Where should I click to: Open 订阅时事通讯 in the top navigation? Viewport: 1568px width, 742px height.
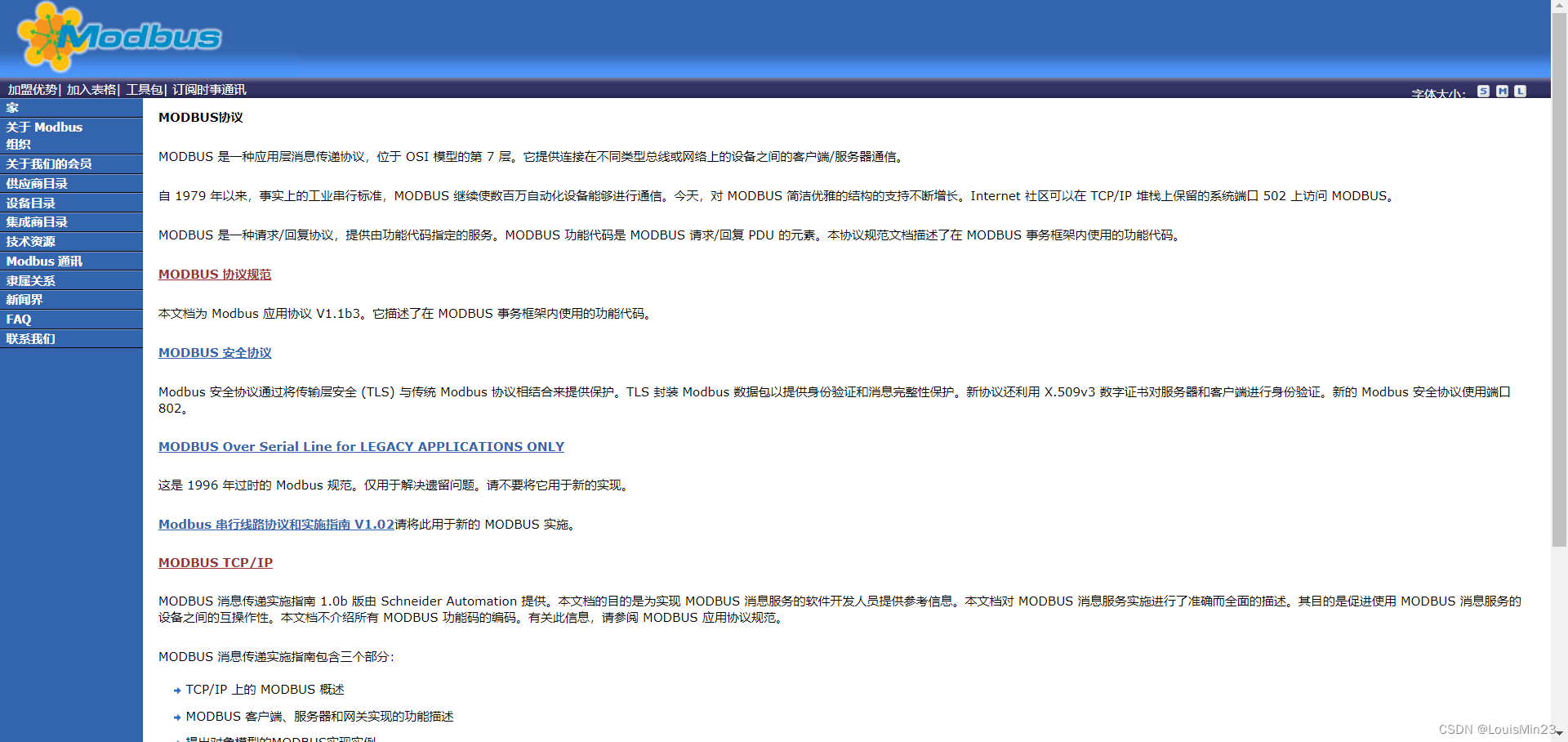tap(208, 89)
